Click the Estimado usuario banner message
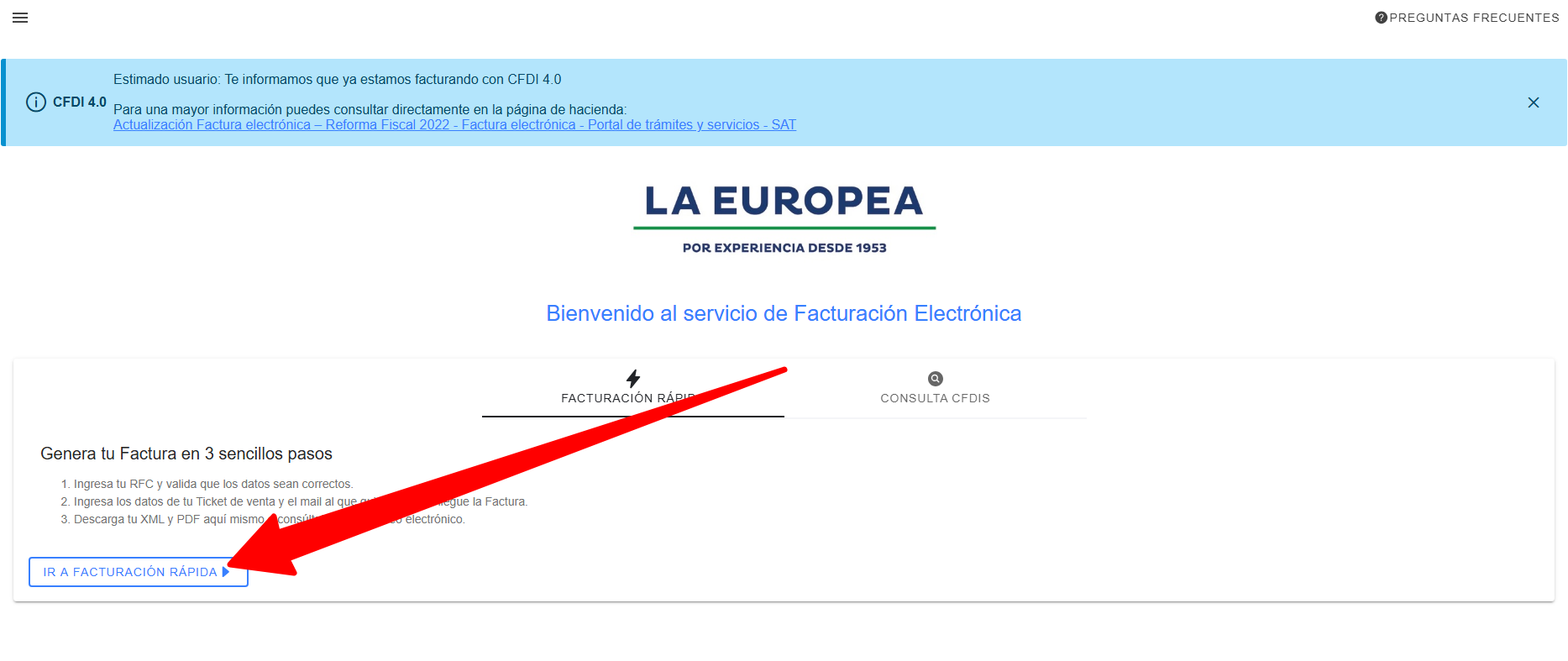This screenshot has height=661, width=1568. click(337, 80)
